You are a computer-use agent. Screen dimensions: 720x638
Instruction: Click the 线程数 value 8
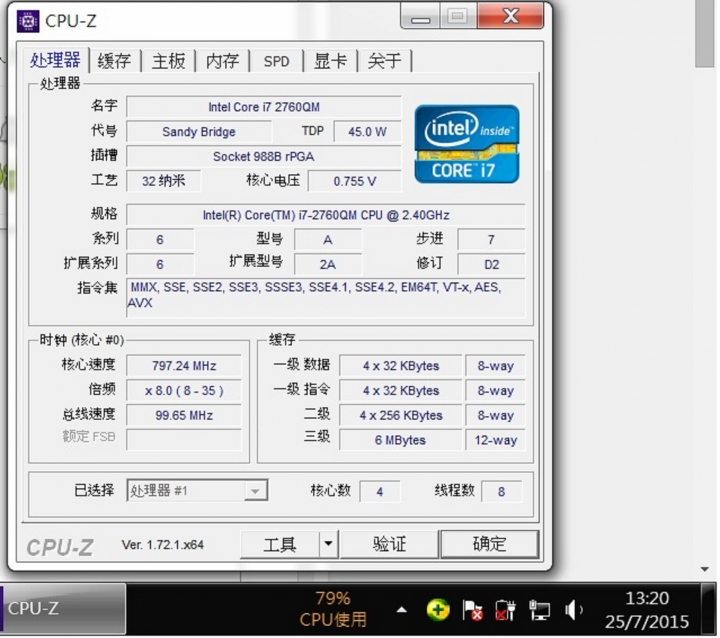[x=501, y=492]
